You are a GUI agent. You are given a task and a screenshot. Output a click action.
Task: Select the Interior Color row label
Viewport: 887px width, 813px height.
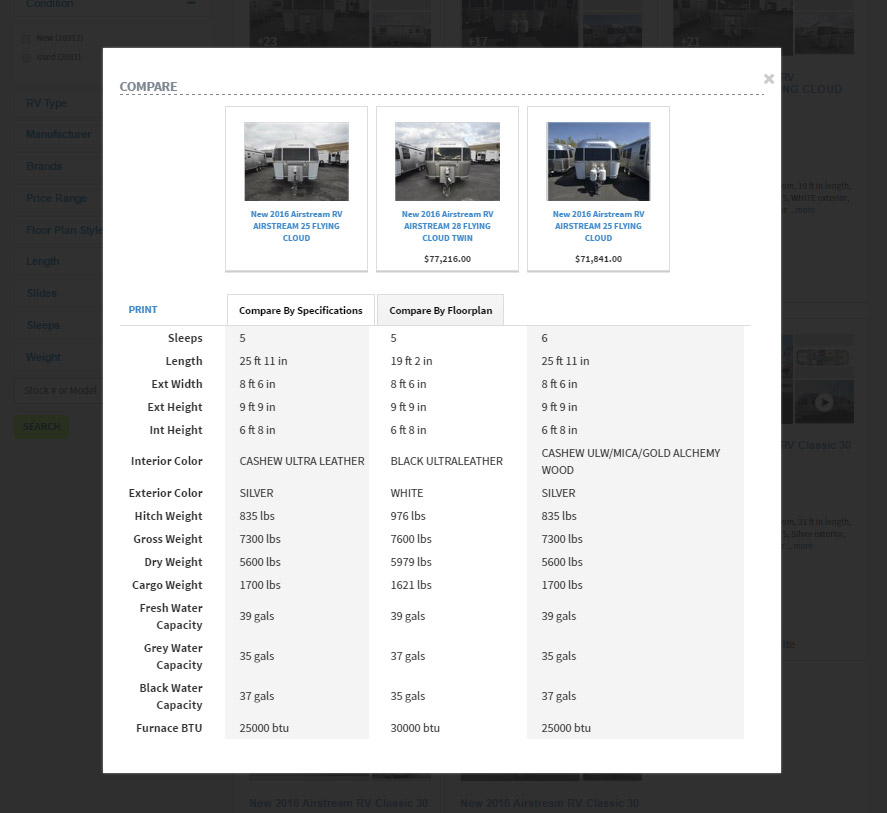[166, 461]
